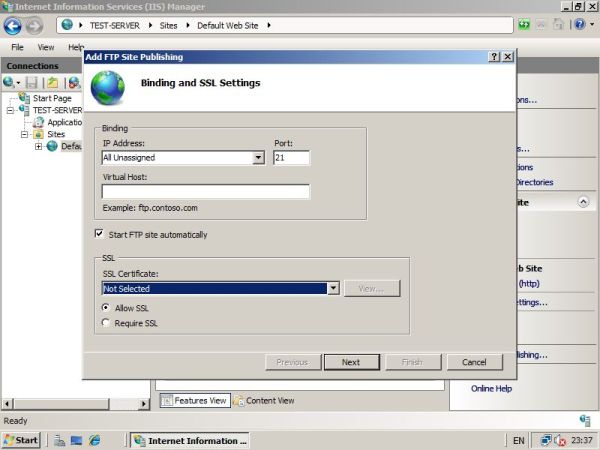This screenshot has width=600, height=450.
Task: Select the Require SSL radio button
Action: [x=106, y=323]
